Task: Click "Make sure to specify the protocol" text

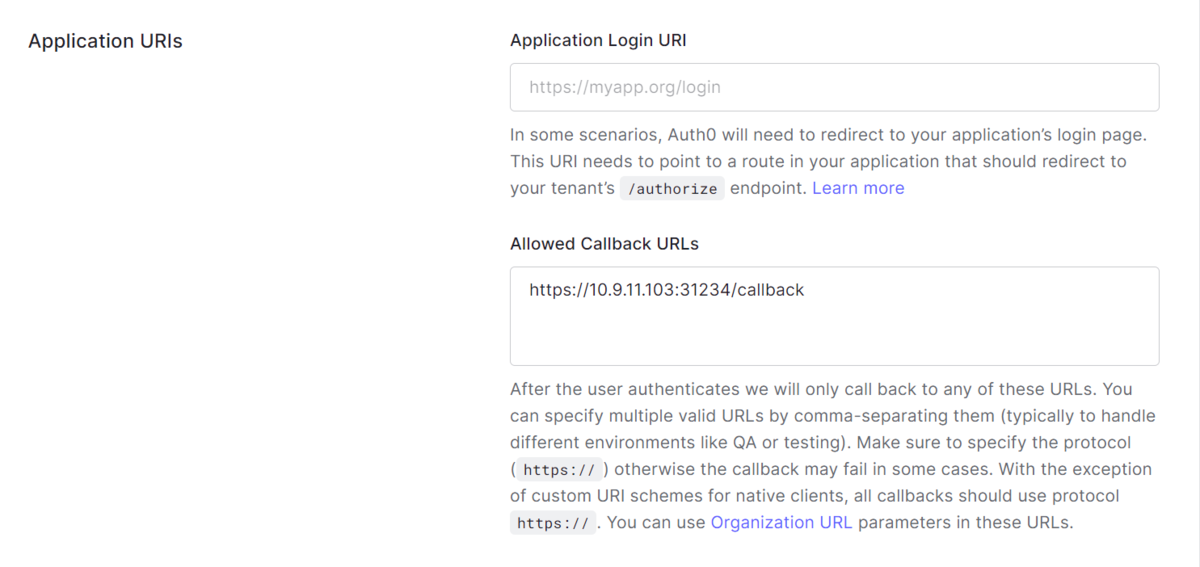Action: pos(995,442)
